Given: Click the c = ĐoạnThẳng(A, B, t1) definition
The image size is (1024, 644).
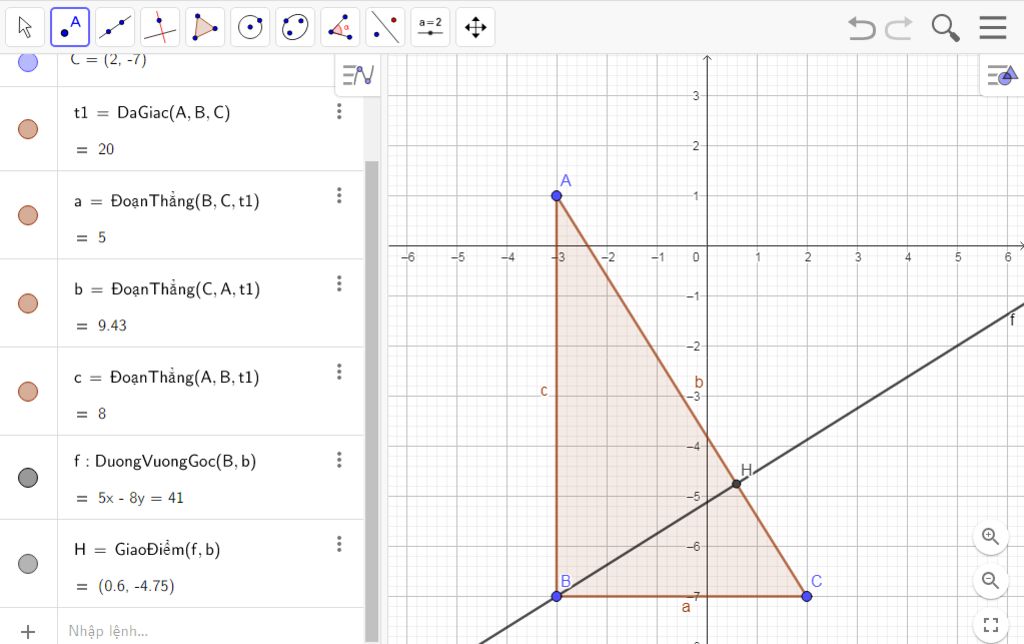Looking at the screenshot, I should click(x=167, y=378).
